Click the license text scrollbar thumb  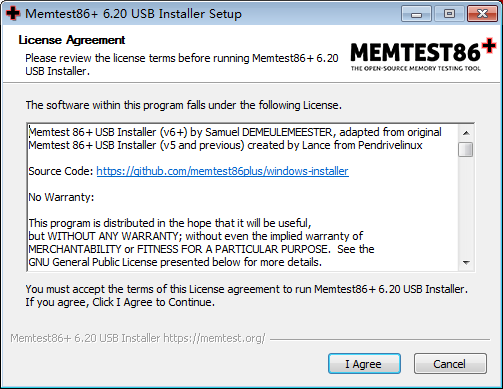[466, 149]
